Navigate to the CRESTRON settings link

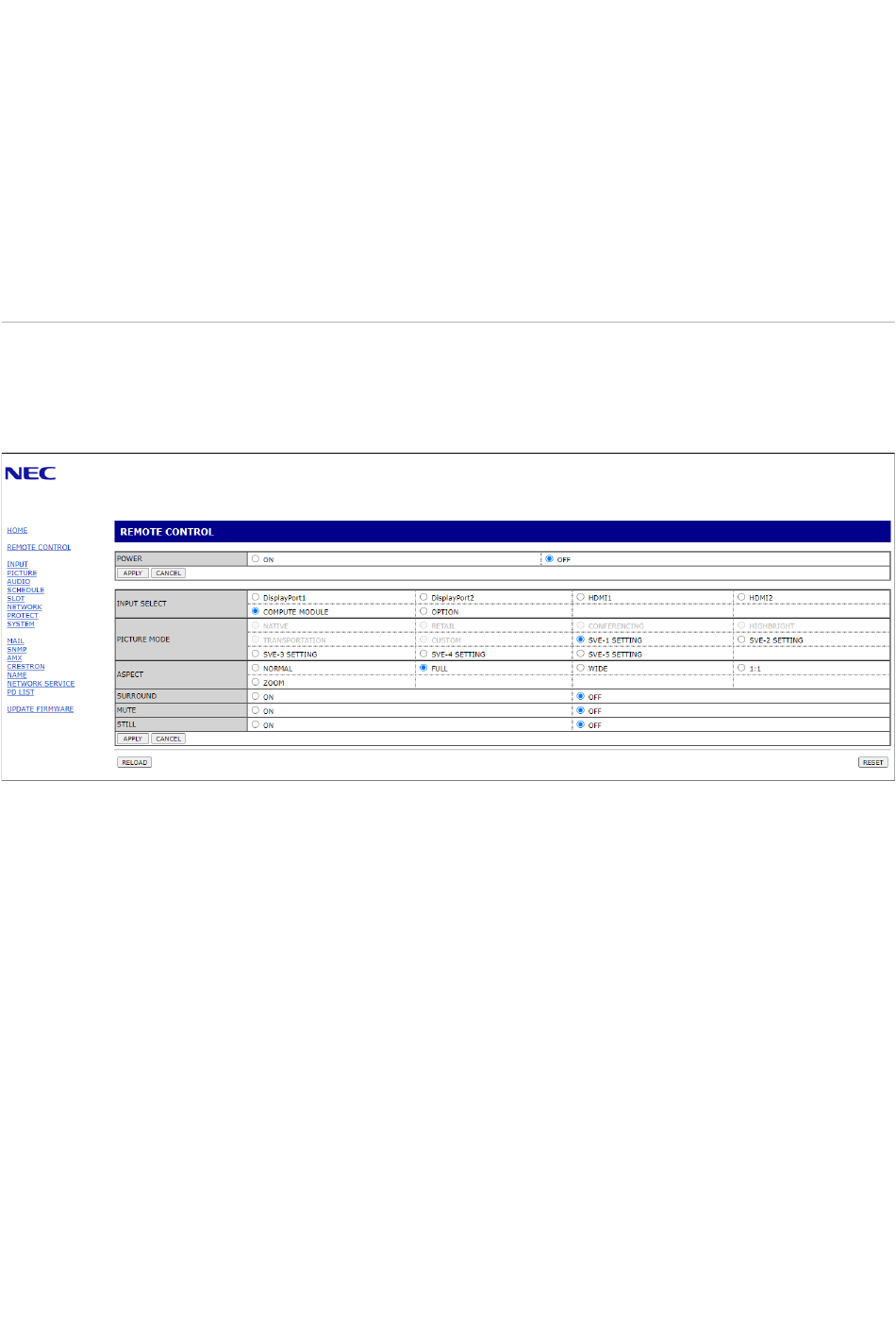tap(25, 667)
